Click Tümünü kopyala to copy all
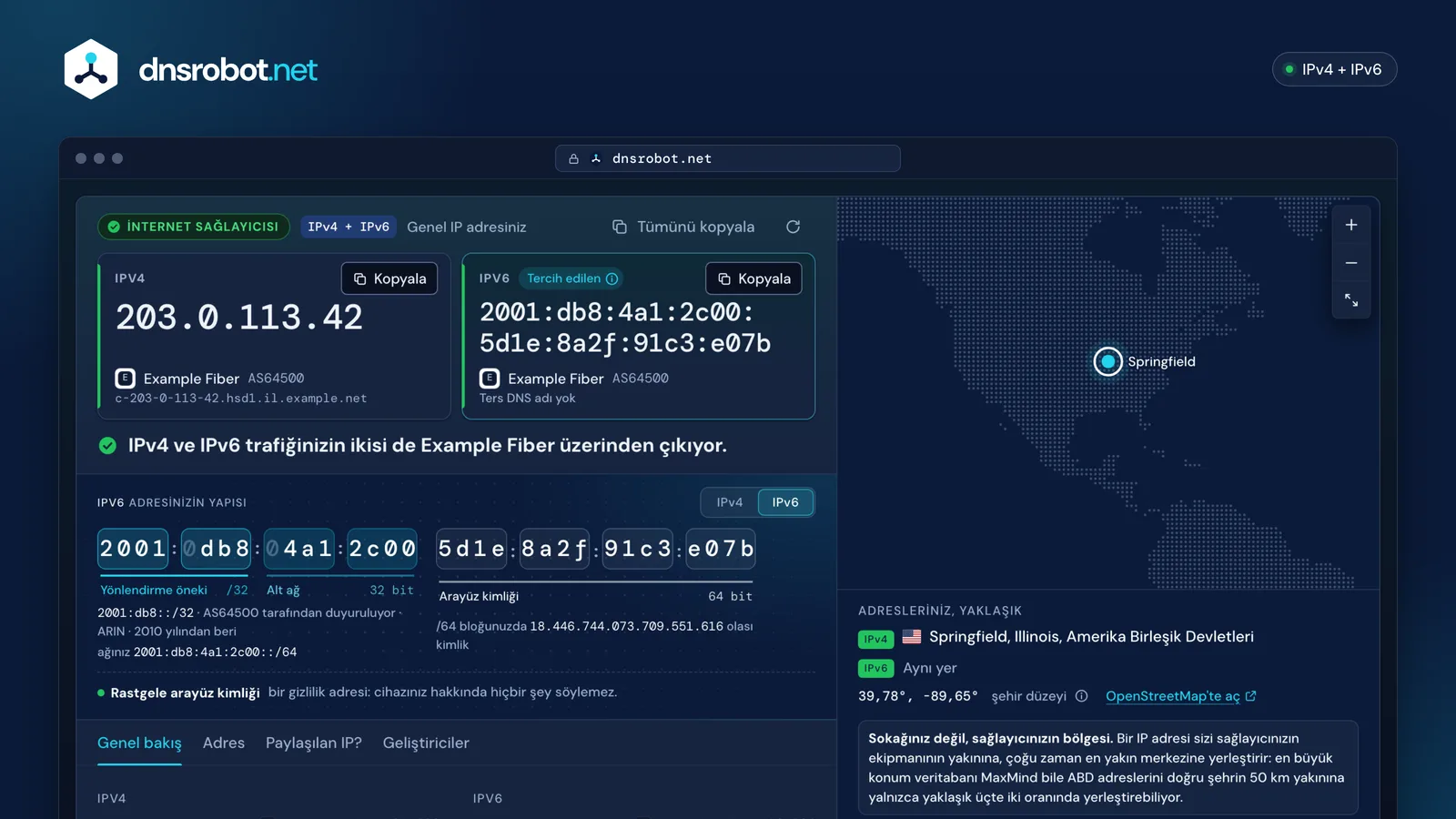1456x819 pixels. pos(683,227)
